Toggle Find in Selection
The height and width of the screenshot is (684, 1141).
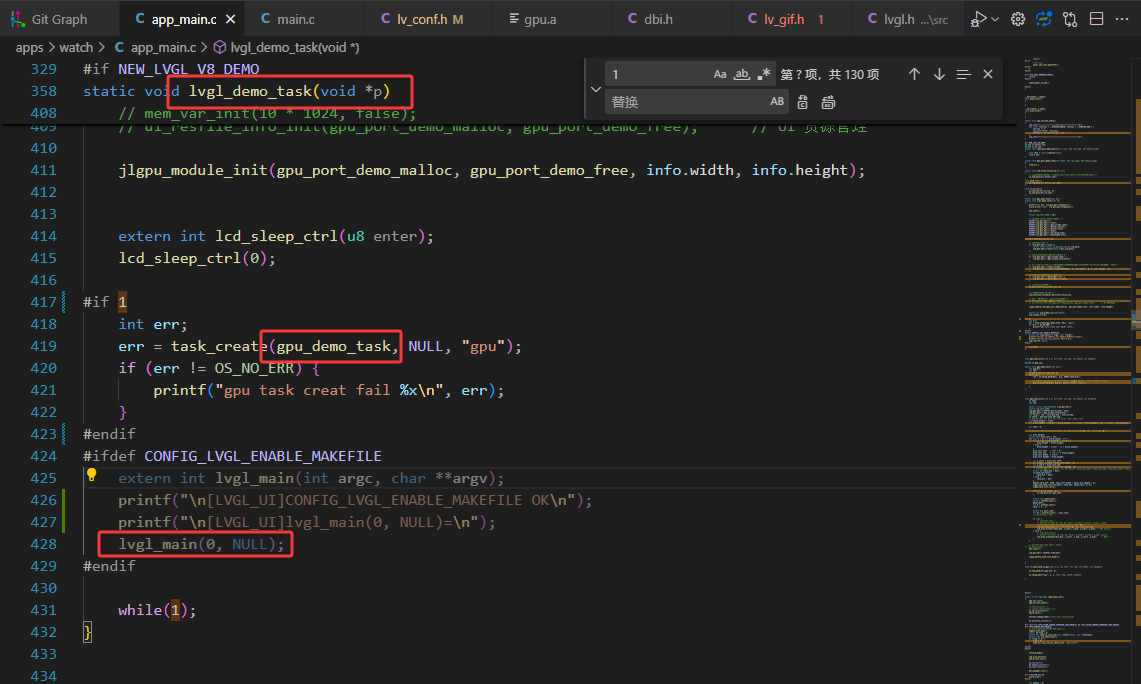(963, 74)
